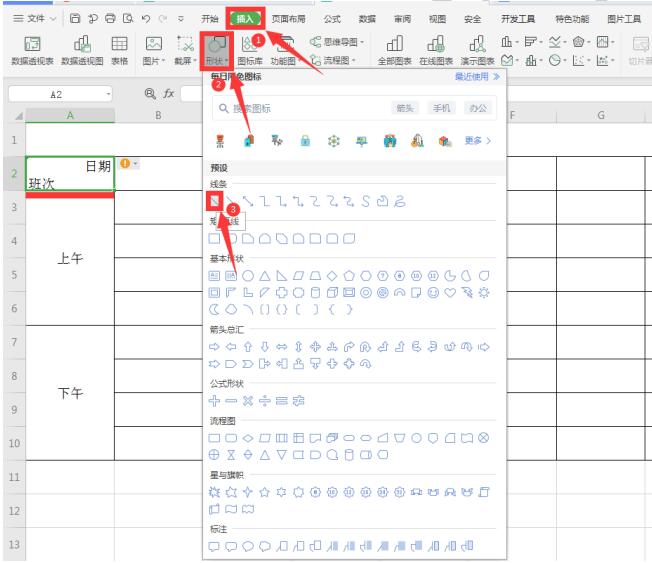Select the explosion star shape in 星与旗帜

click(214, 492)
